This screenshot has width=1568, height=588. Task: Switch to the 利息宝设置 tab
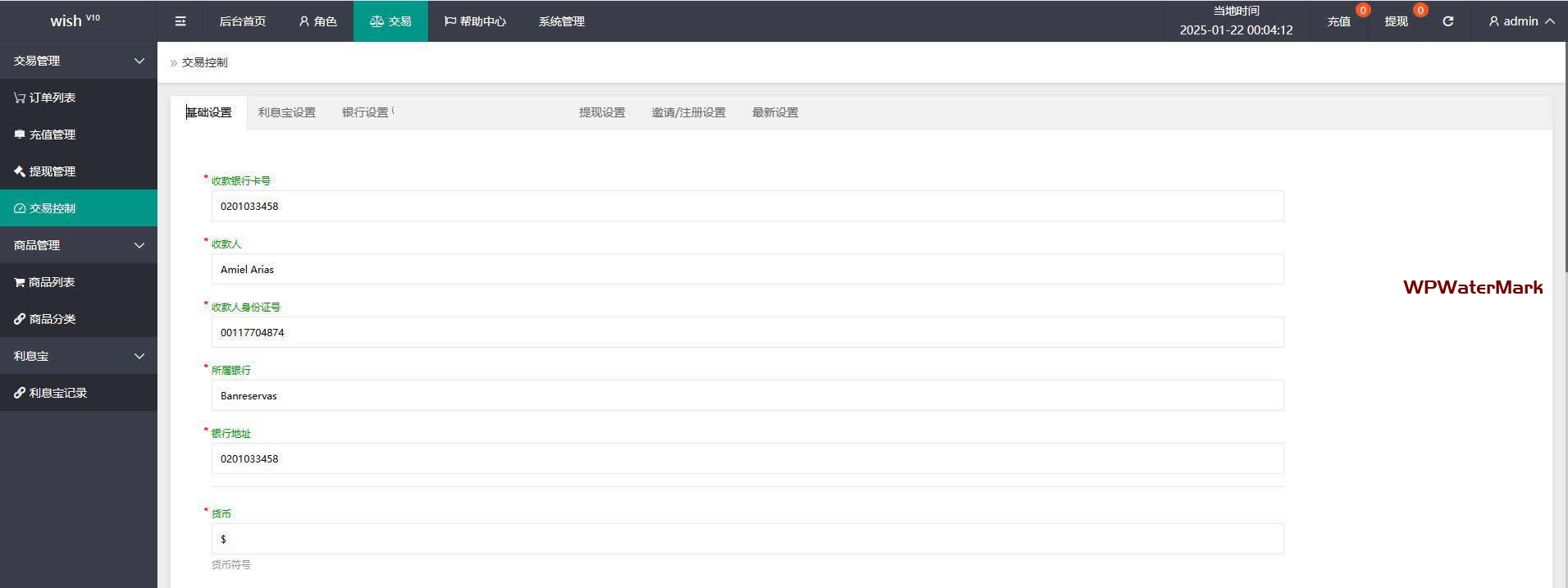point(286,112)
